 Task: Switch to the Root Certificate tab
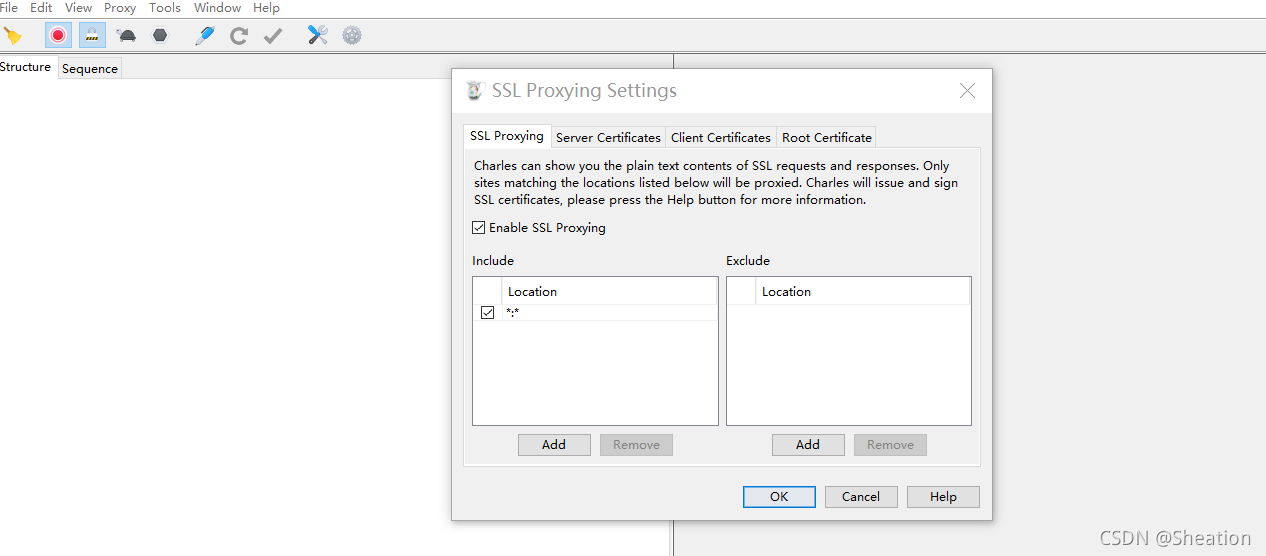(827, 137)
